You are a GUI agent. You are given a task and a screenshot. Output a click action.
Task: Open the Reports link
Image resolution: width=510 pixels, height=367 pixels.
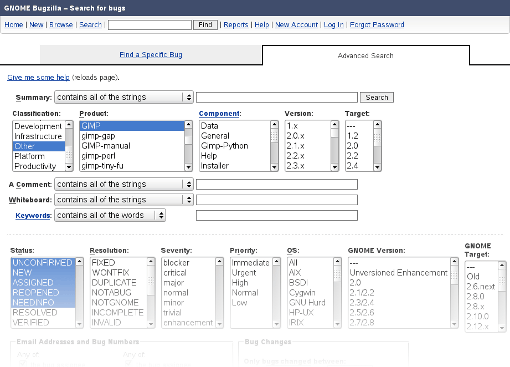click(x=236, y=25)
